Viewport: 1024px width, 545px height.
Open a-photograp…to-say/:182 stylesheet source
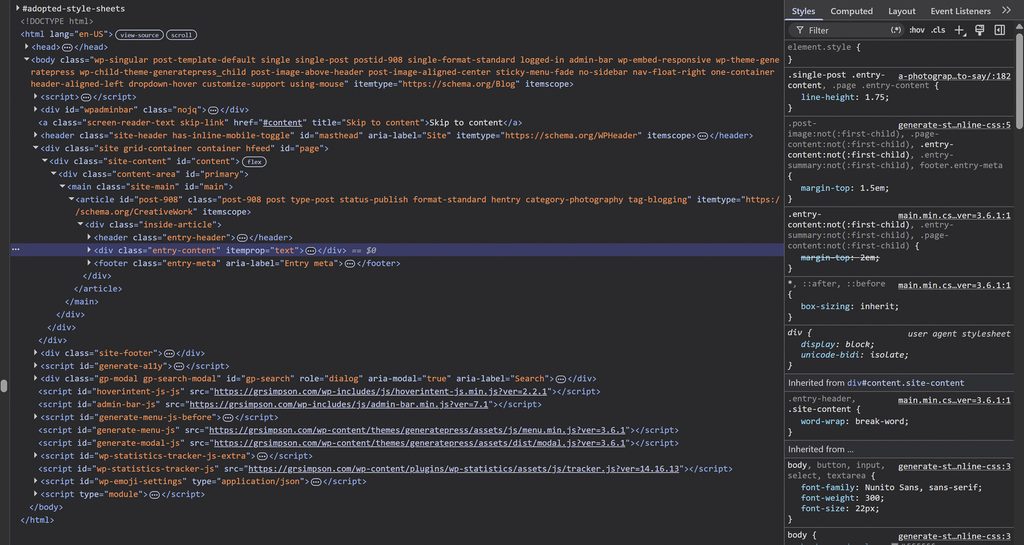954,76
